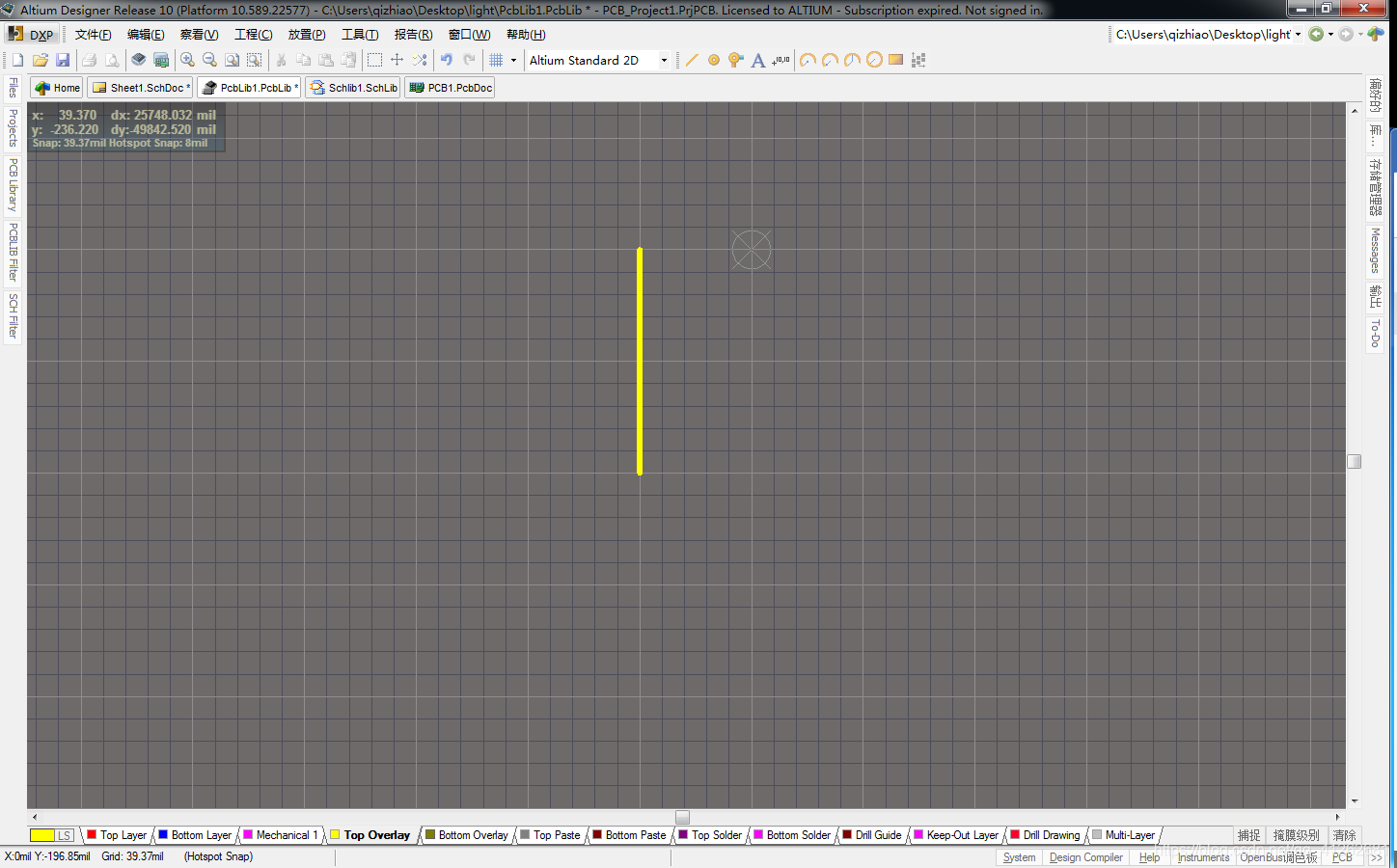Viewport: 1397px width, 868px height.
Task: Click the 掩膜级别 mask level button
Action: pos(1296,835)
